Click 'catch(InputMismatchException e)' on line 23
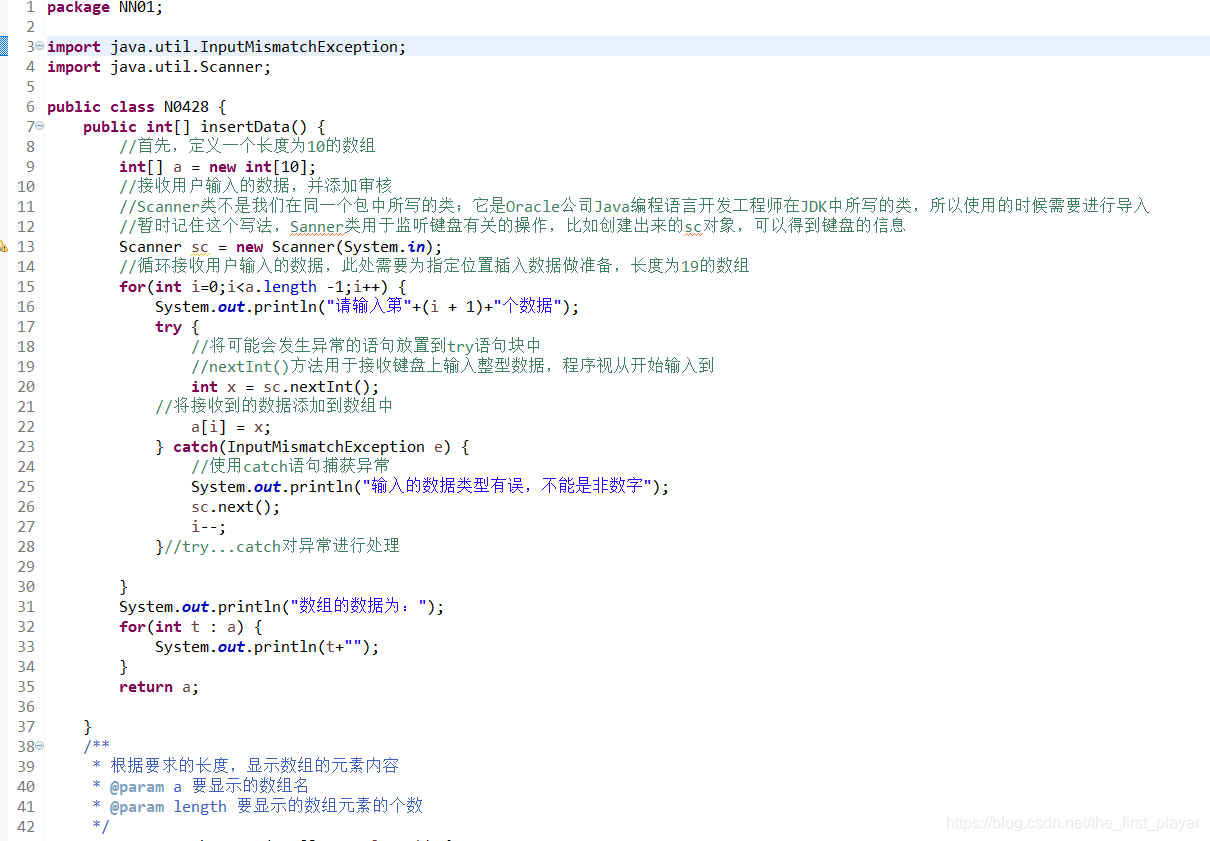This screenshot has height=841, width=1210. 311,447
